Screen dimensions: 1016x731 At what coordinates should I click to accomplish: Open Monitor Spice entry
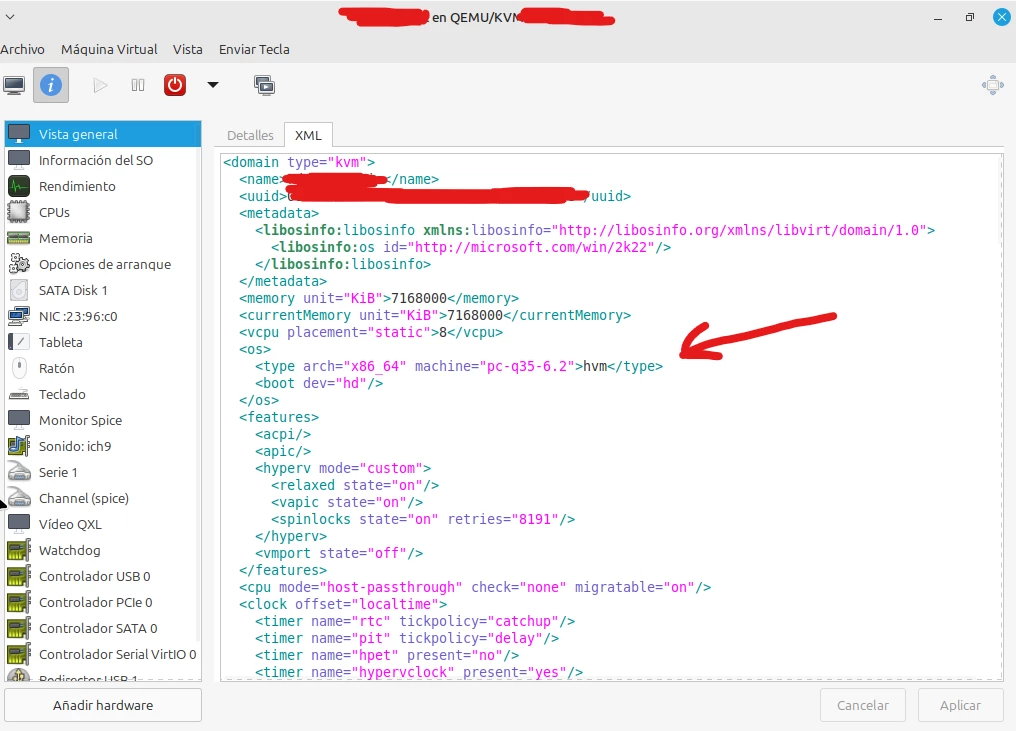(x=103, y=420)
